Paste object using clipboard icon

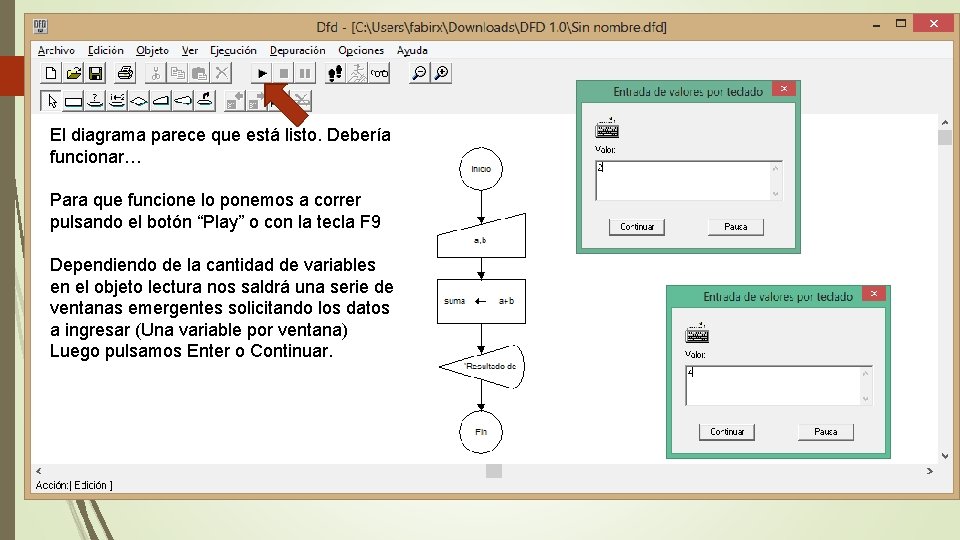click(200, 73)
